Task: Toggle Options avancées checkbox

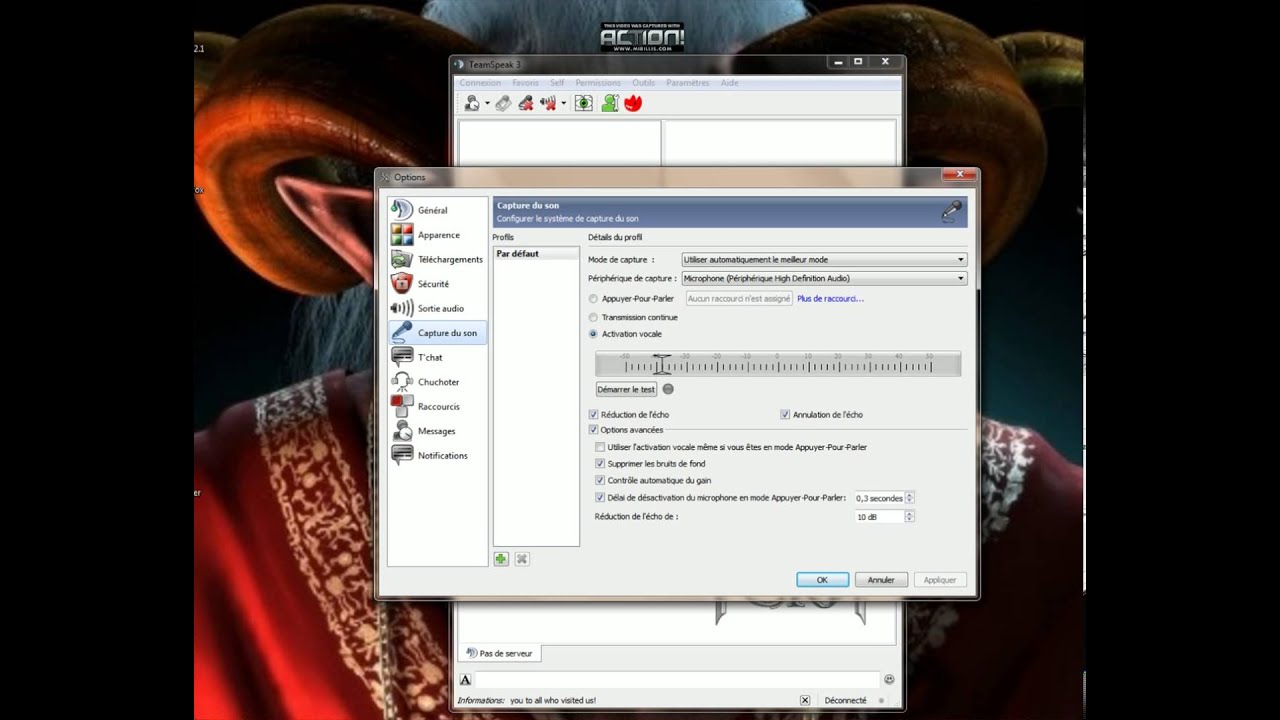Action: coord(594,430)
